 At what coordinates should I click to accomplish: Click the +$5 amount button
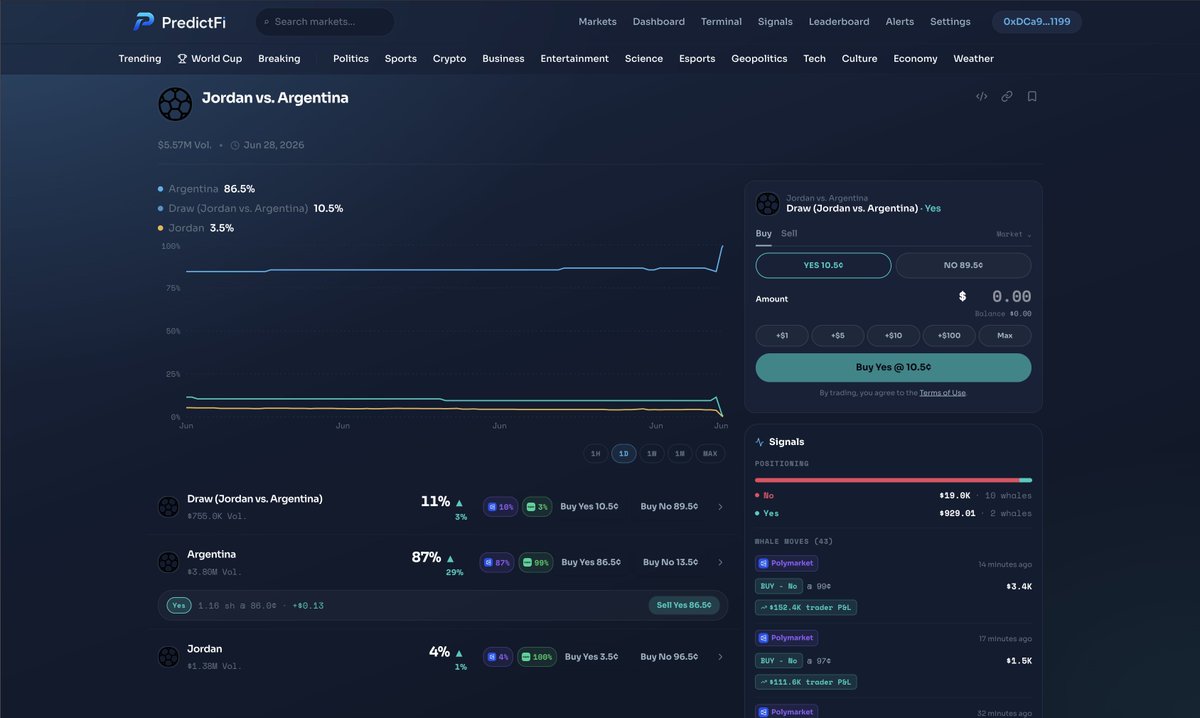(838, 336)
